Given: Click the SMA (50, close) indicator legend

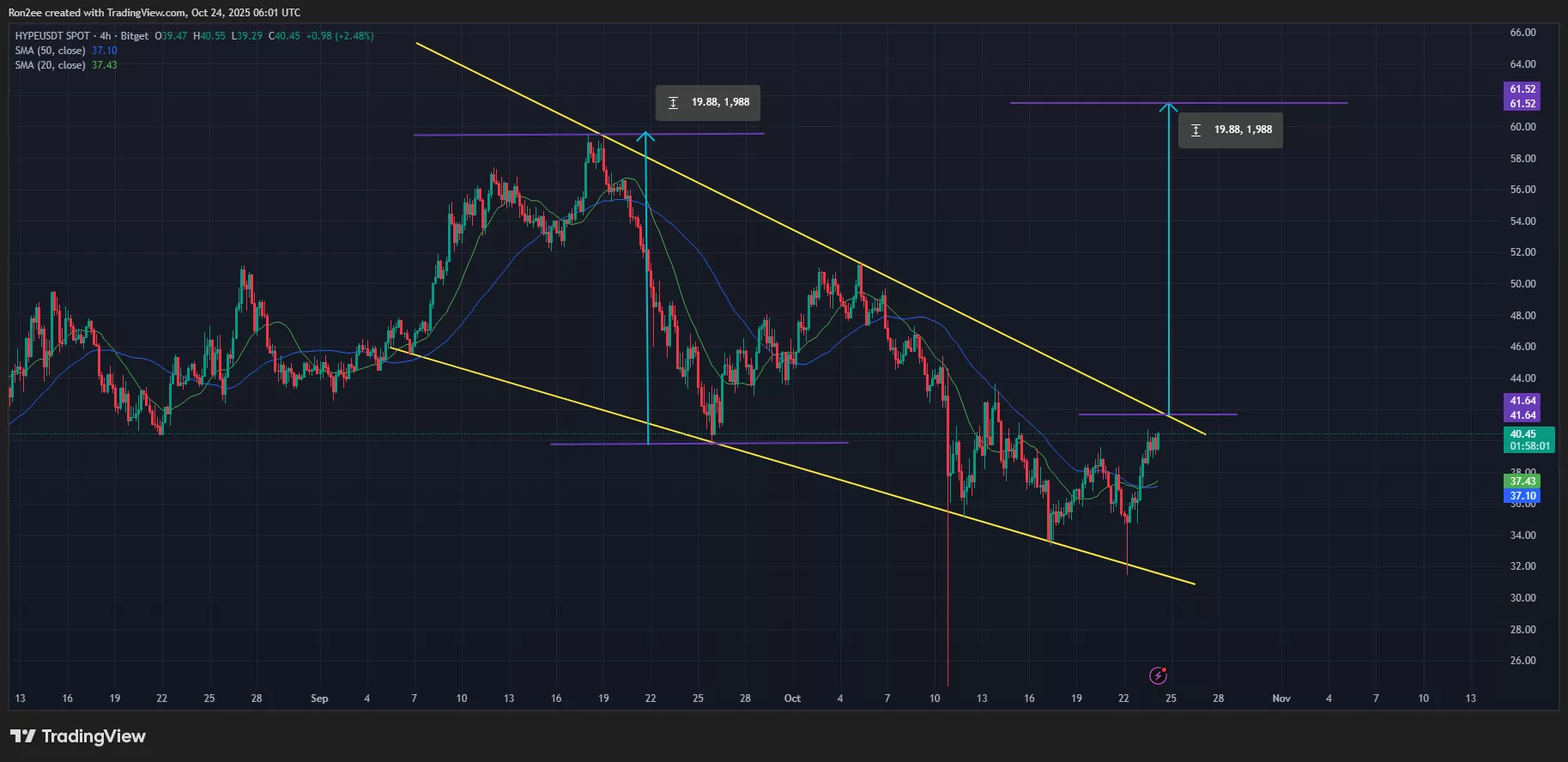Looking at the screenshot, I should click(x=50, y=51).
